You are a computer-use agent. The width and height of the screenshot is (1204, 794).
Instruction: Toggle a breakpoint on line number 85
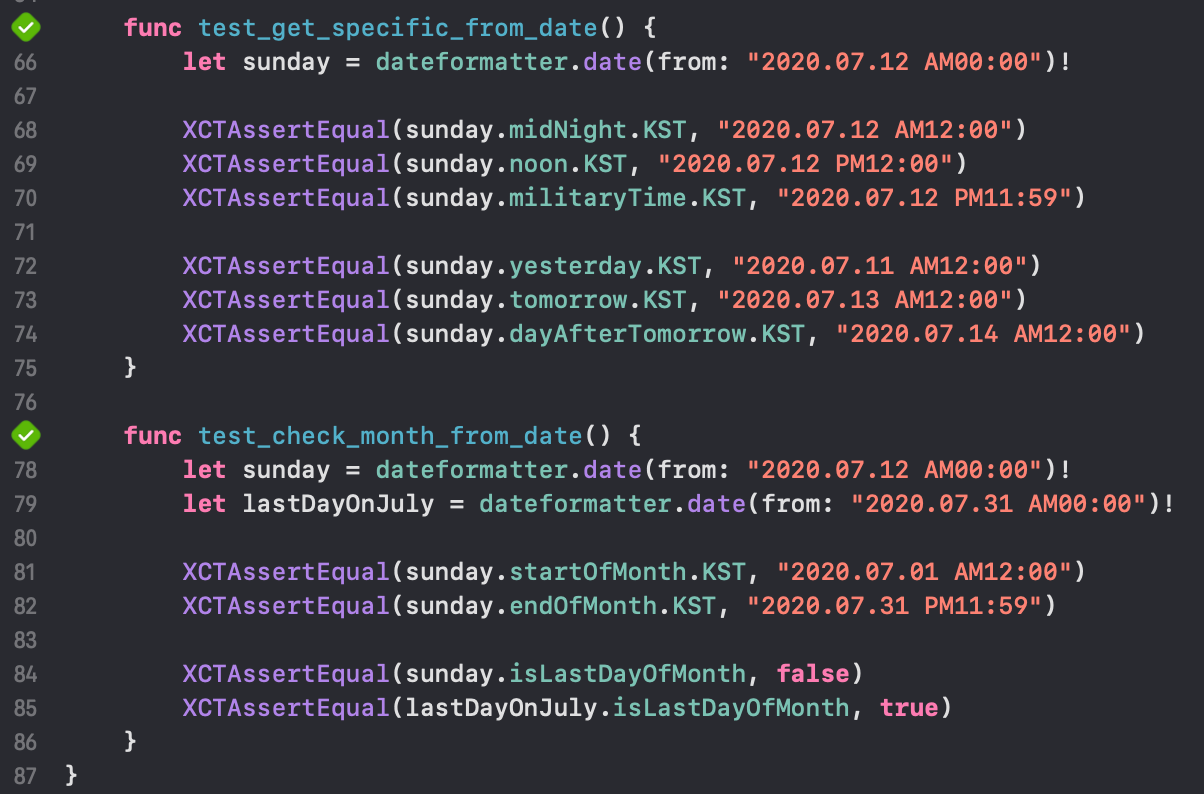(26, 708)
